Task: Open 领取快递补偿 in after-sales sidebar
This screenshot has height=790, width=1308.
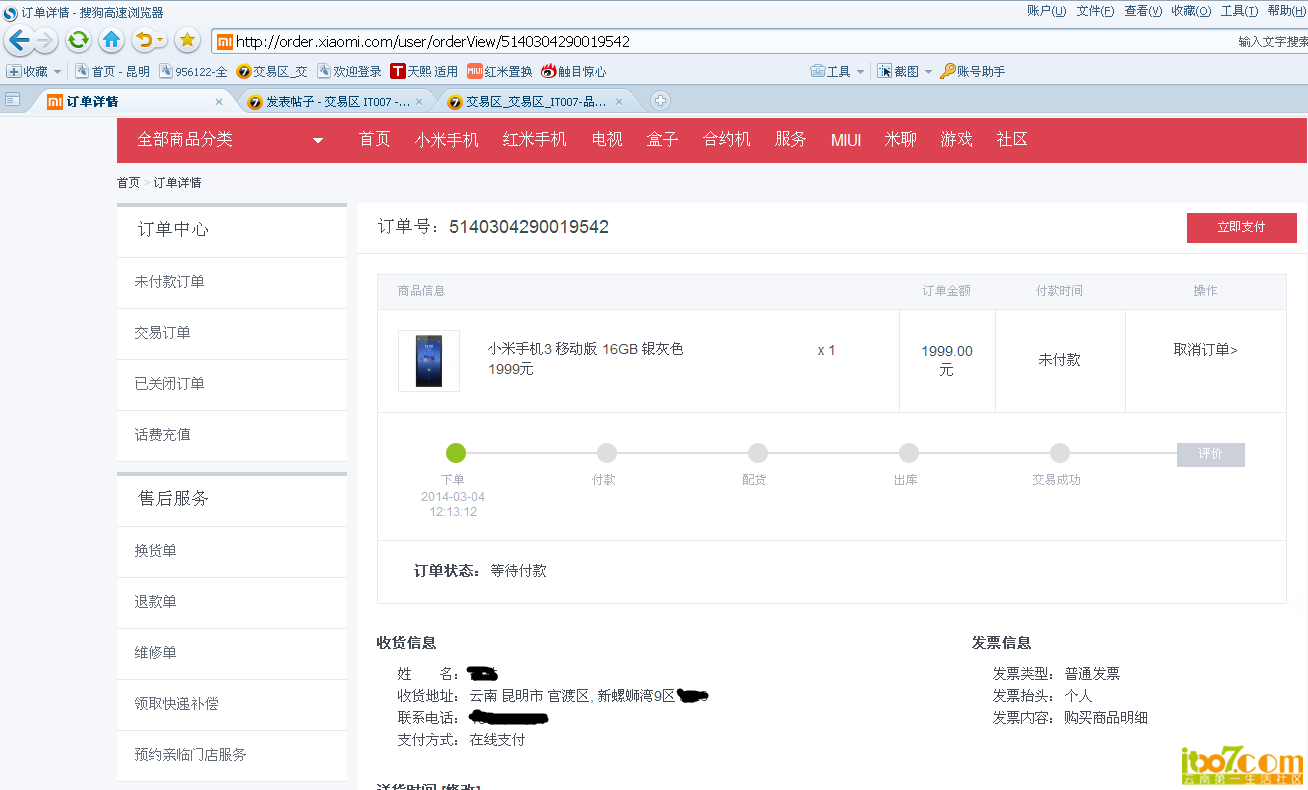Action: click(x=176, y=704)
